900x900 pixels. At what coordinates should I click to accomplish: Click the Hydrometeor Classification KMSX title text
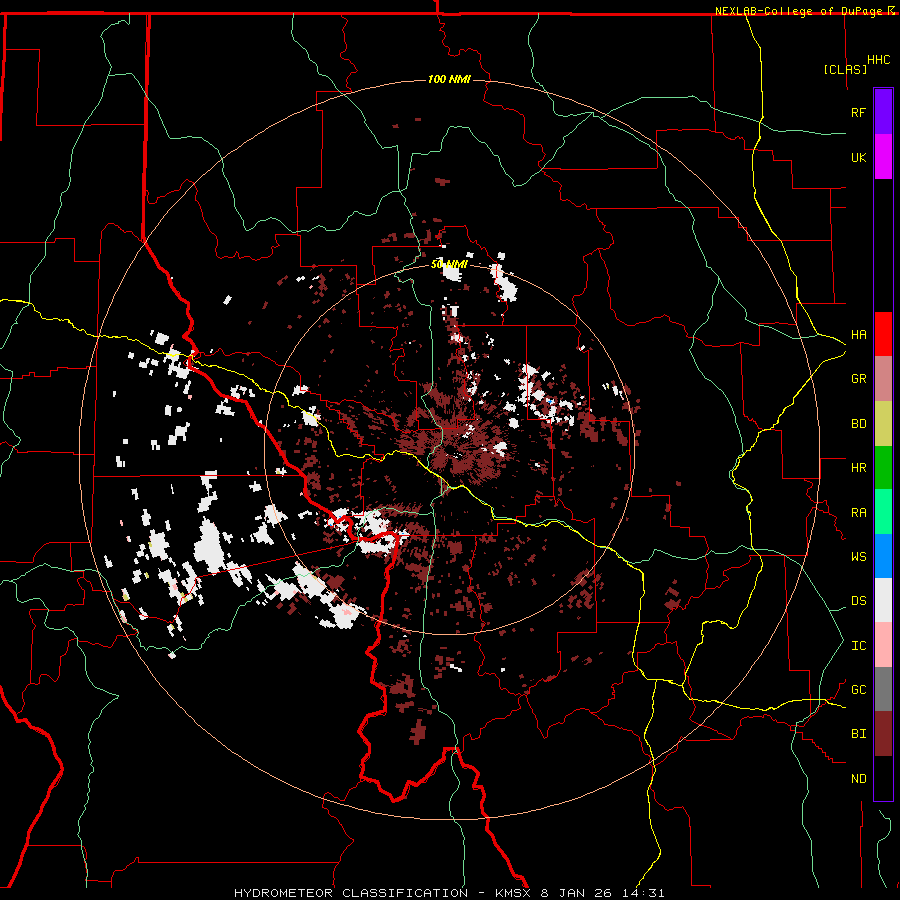point(449,893)
